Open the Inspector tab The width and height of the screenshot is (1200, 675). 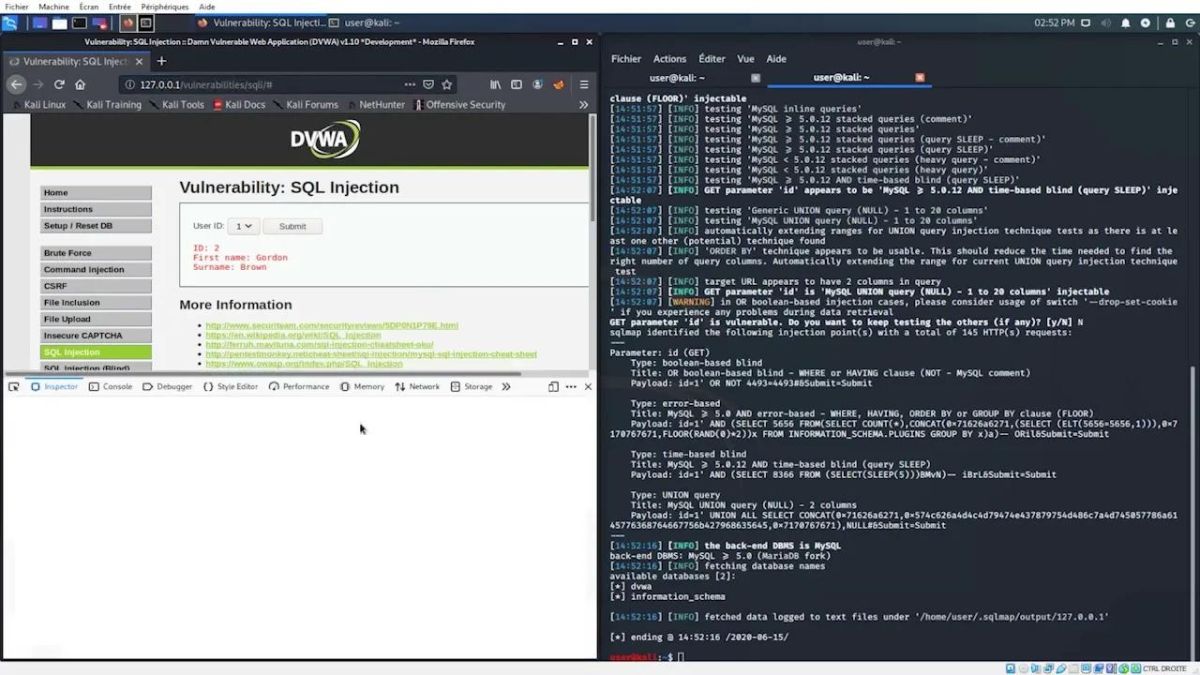(54, 386)
